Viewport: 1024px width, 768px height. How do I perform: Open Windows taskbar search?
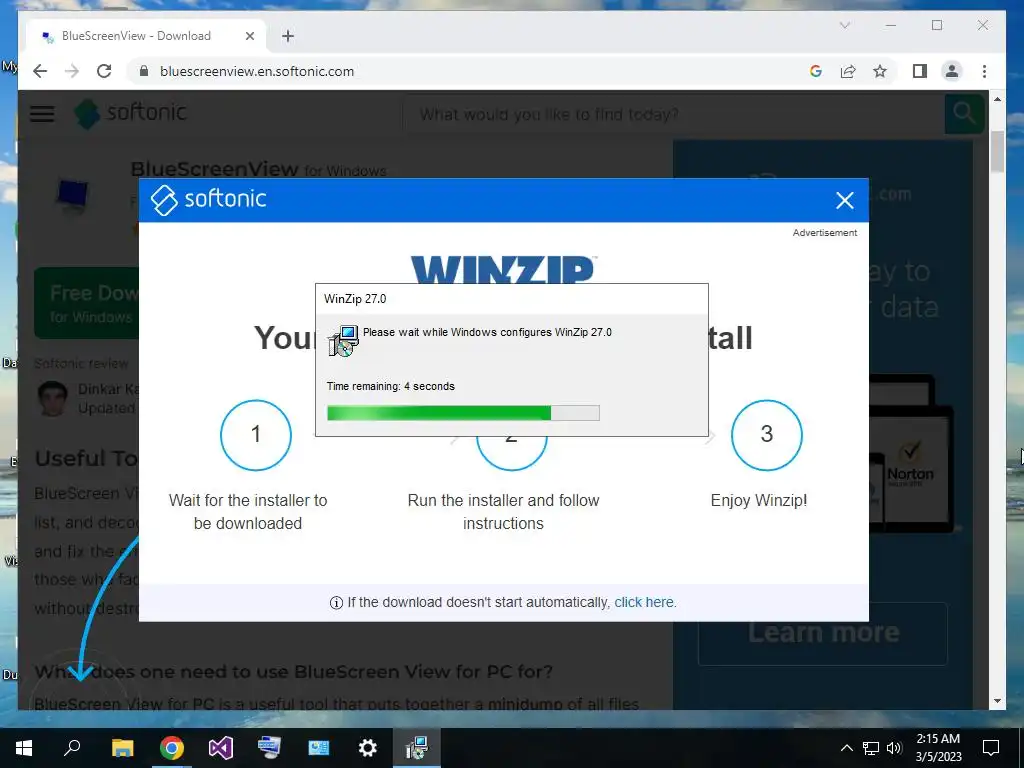[x=72, y=748]
